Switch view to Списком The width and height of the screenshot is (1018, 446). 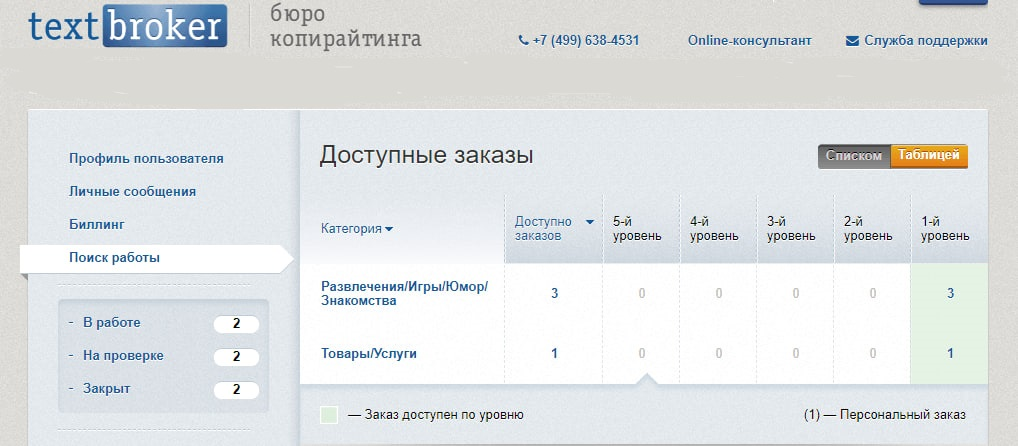(x=854, y=156)
